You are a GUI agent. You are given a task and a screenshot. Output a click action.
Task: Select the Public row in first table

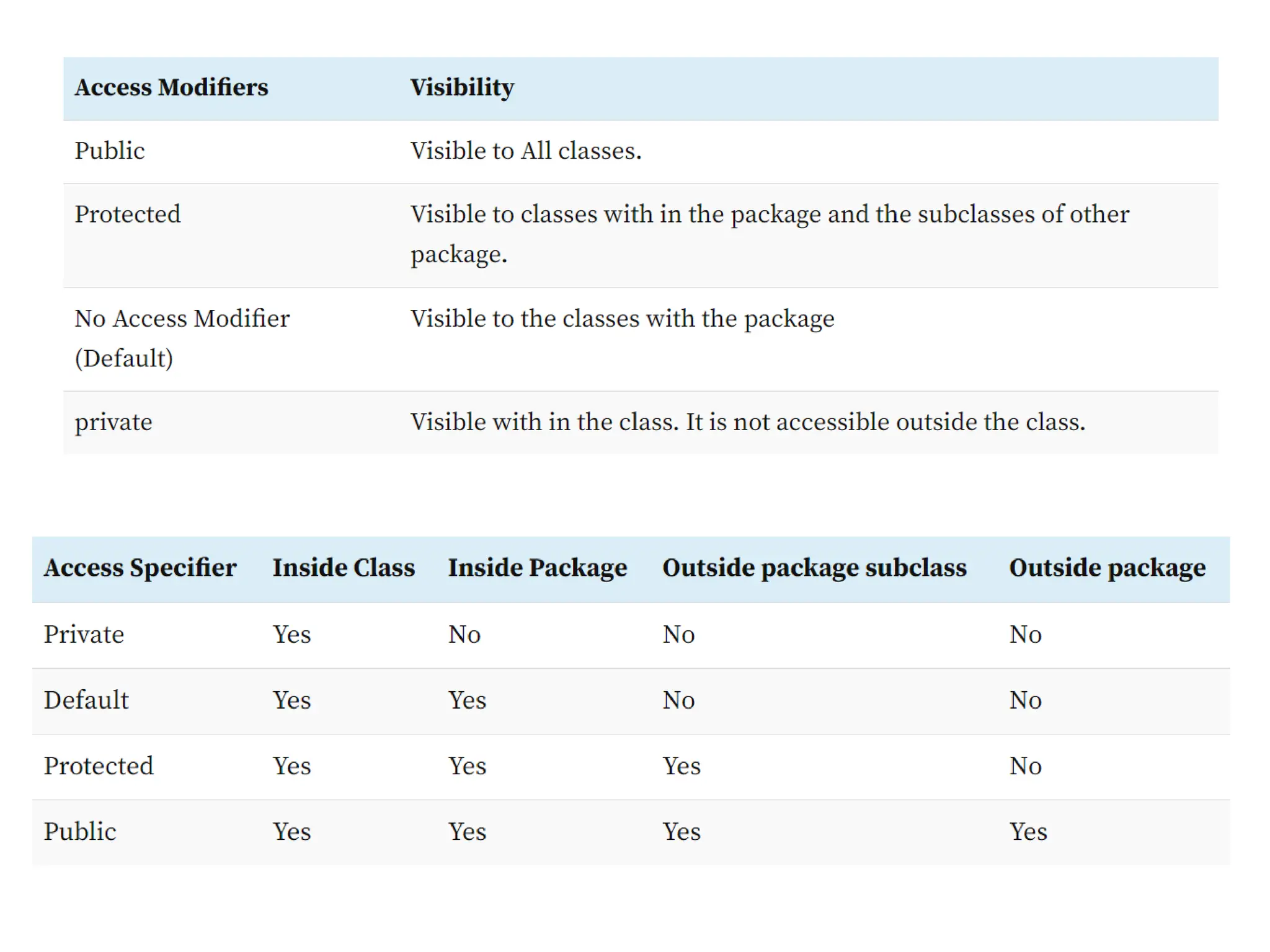(641, 151)
